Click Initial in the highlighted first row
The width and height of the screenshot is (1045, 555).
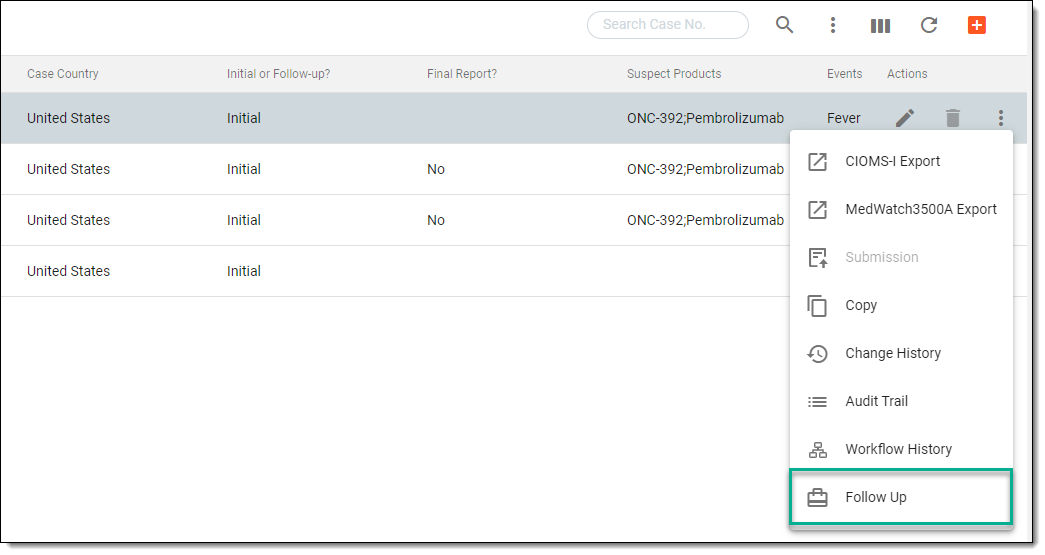(x=244, y=118)
